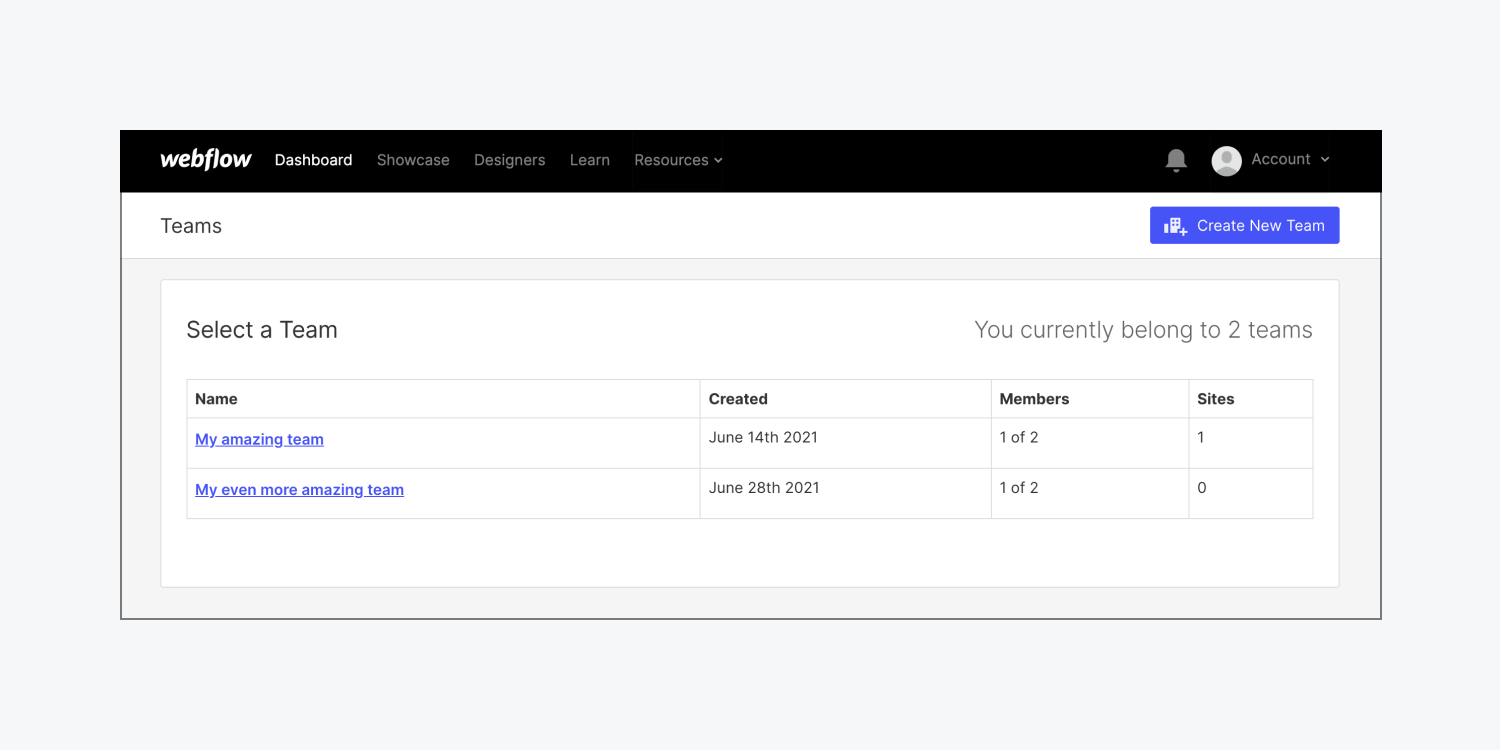This screenshot has width=1501, height=751.
Task: Go to the Showcase page
Action: click(413, 160)
